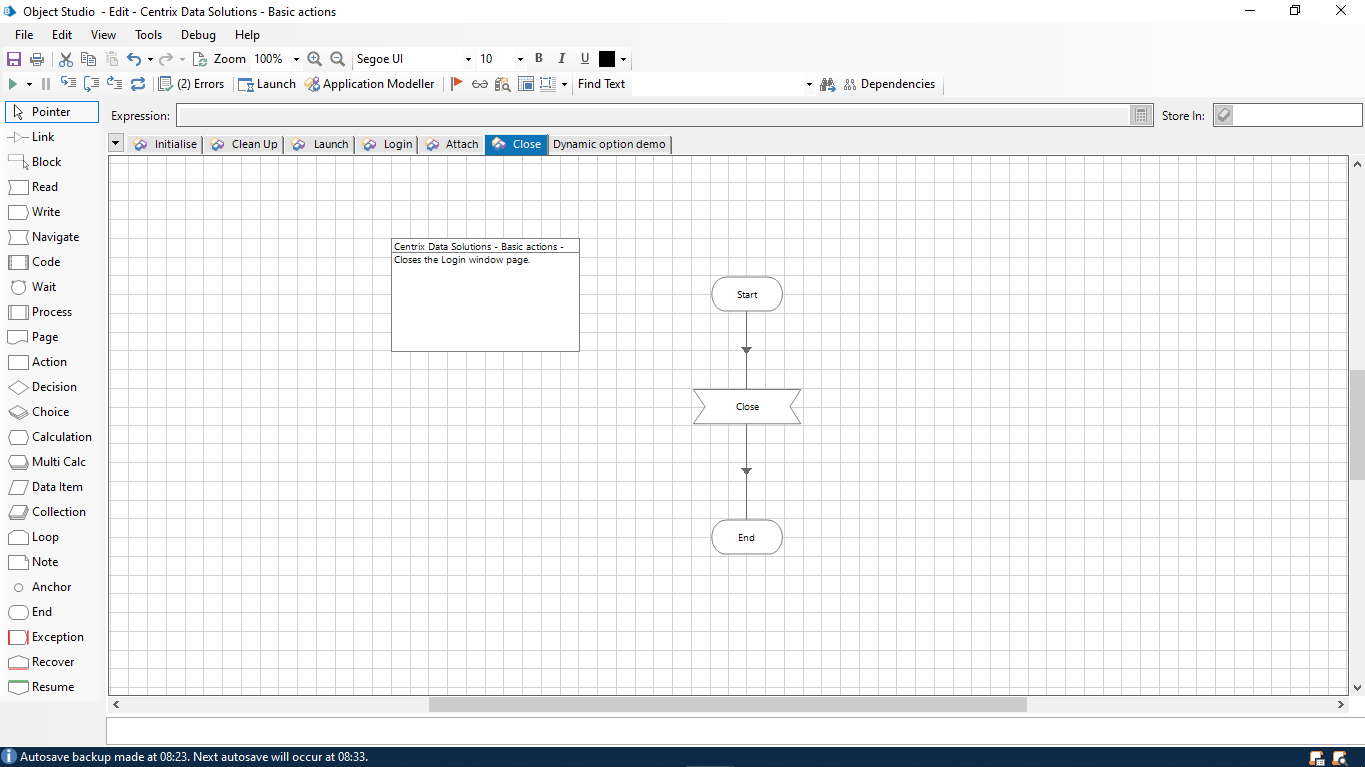Open the font color picker
Viewport: 1365px width, 767px height.
click(625, 59)
